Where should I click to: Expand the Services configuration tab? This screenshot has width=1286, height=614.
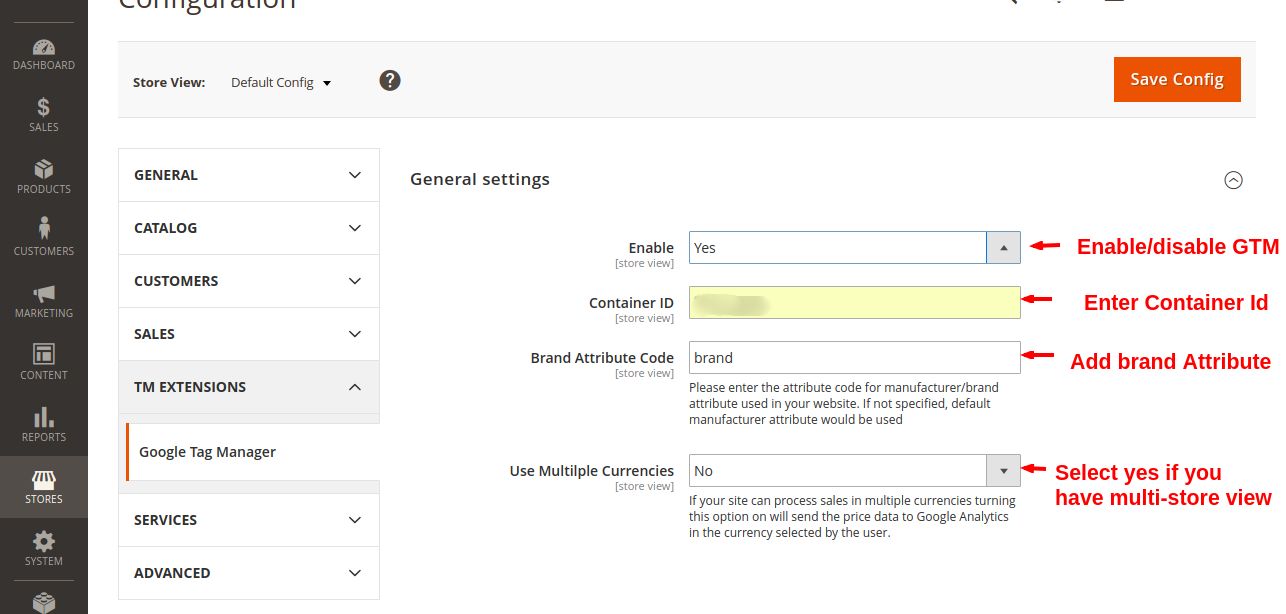pyautogui.click(x=249, y=520)
